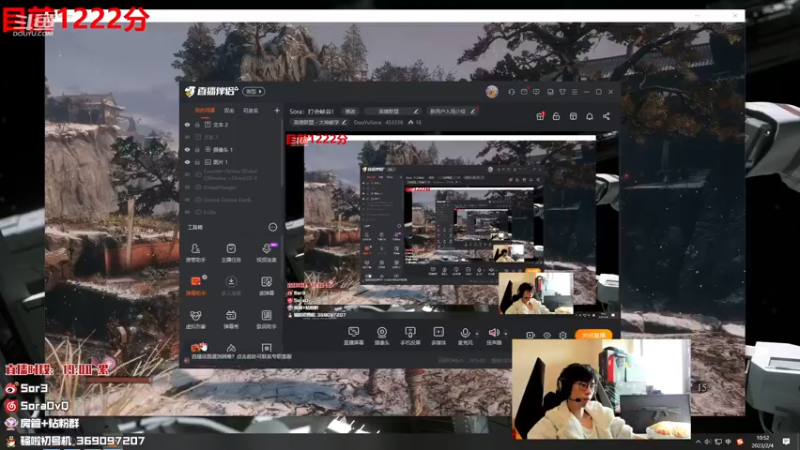Viewport: 800px width, 450px height.
Task: Expand speaker settings arrow
Action: point(506,334)
